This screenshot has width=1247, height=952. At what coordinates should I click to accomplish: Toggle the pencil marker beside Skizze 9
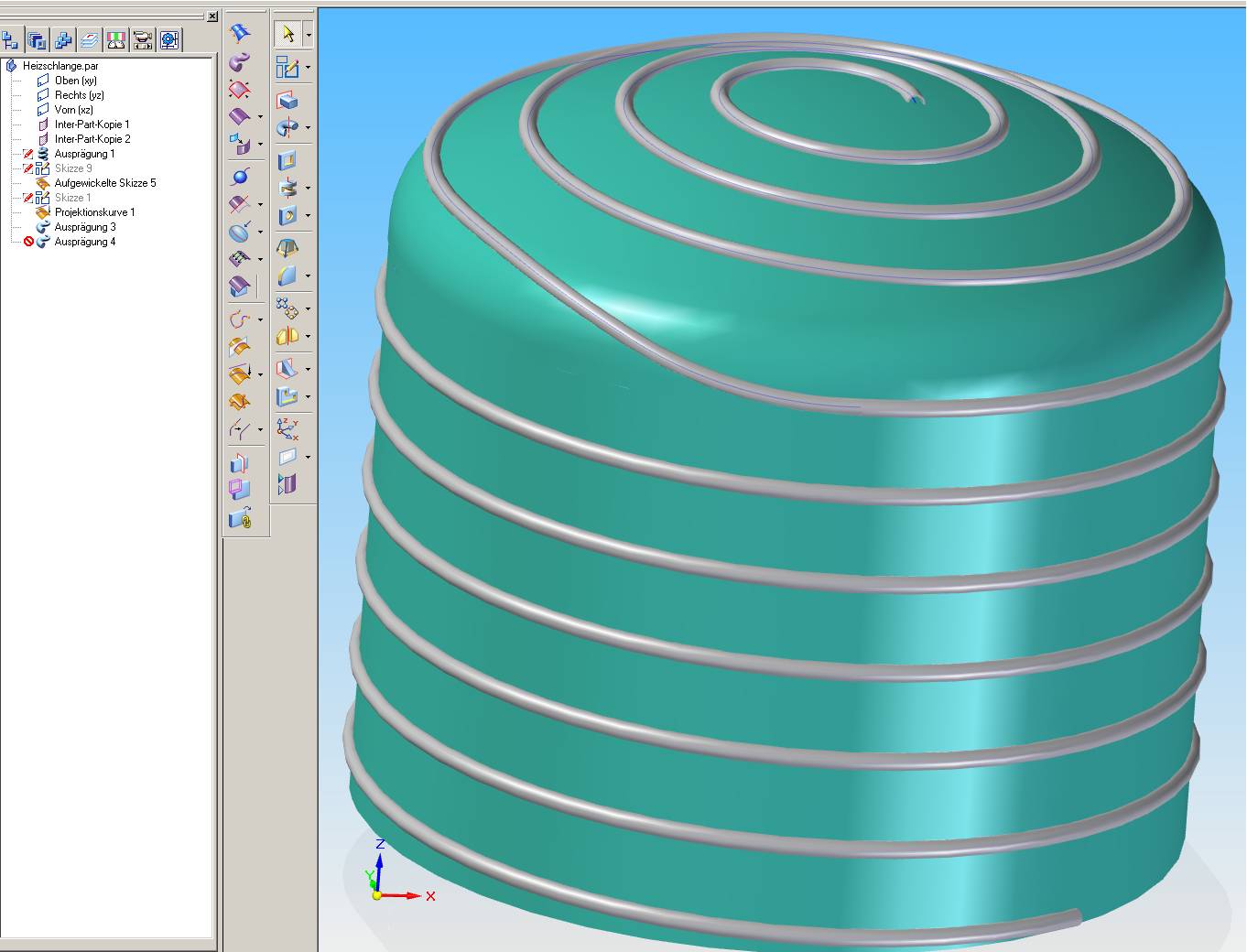[x=28, y=168]
